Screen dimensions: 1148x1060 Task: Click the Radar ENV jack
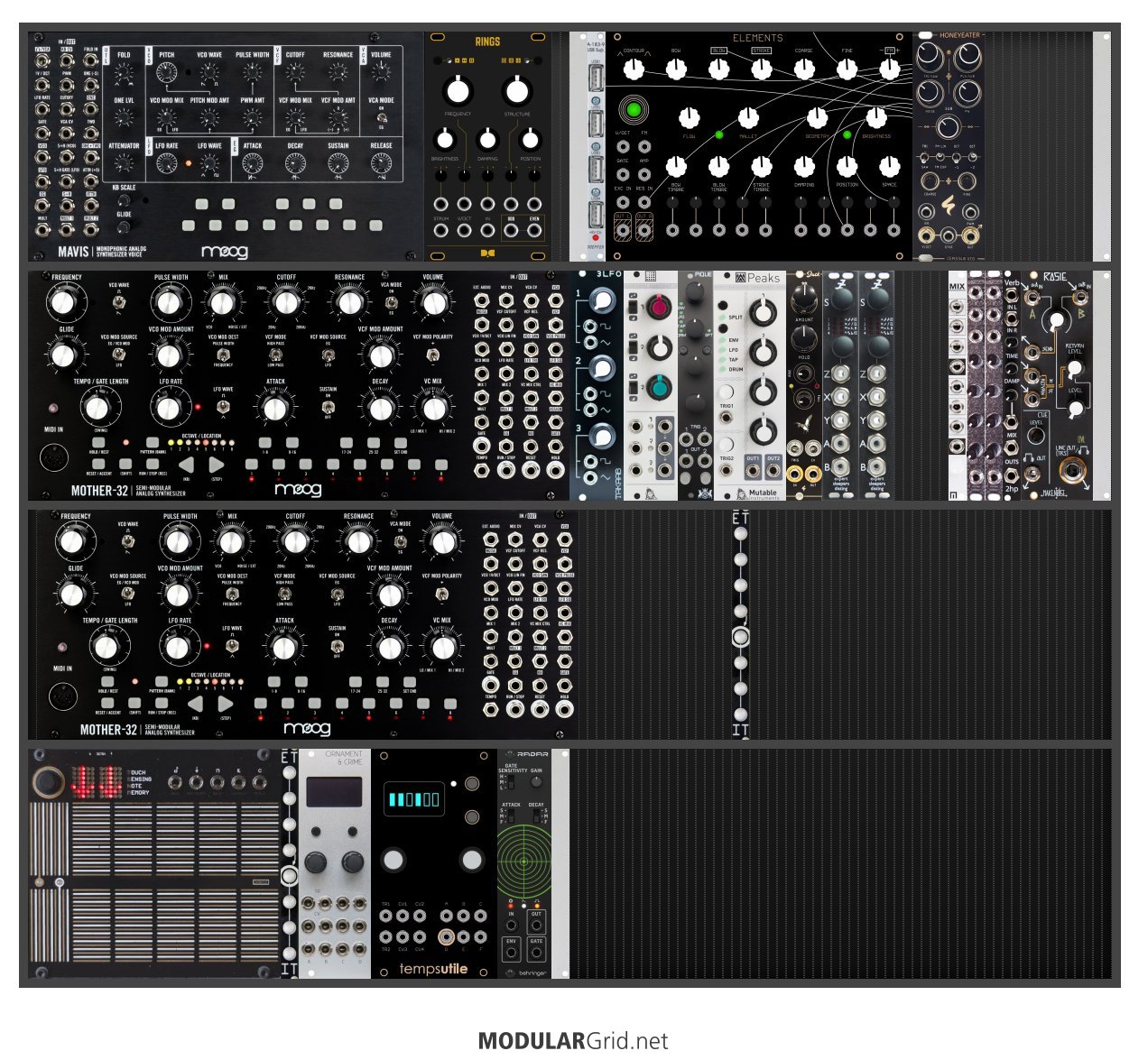pyautogui.click(x=511, y=952)
